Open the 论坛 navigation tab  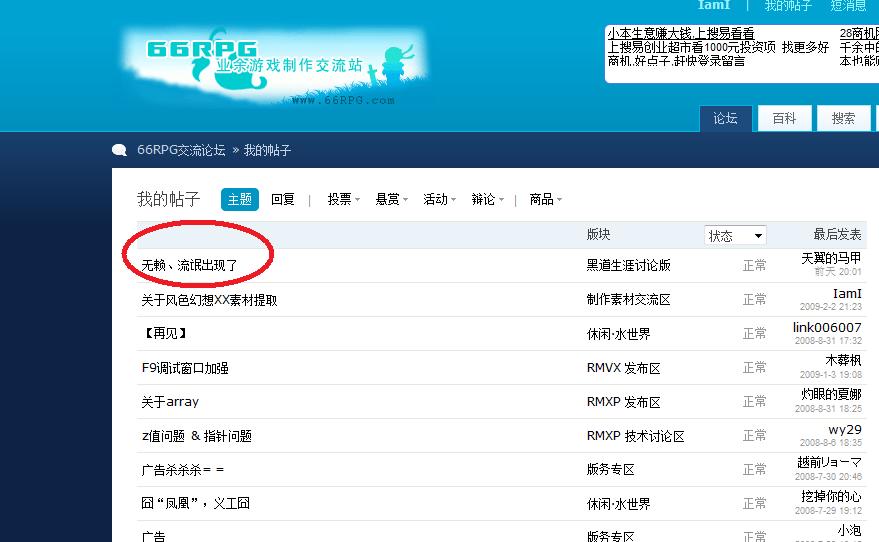[725, 118]
